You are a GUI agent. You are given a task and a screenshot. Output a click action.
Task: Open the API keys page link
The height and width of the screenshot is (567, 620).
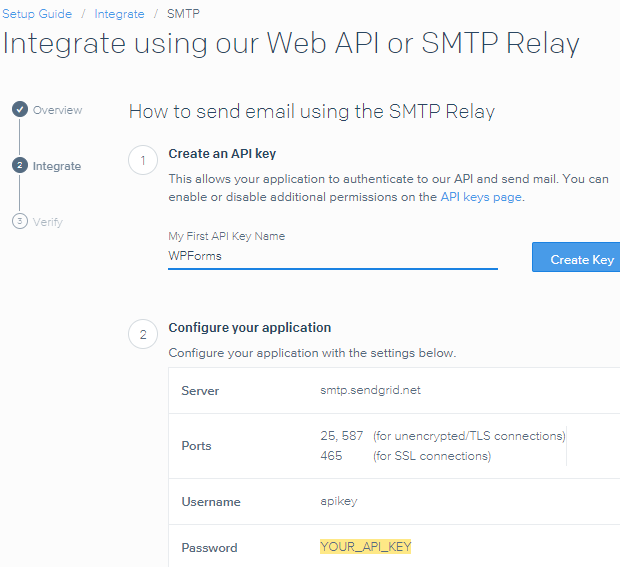tap(481, 197)
